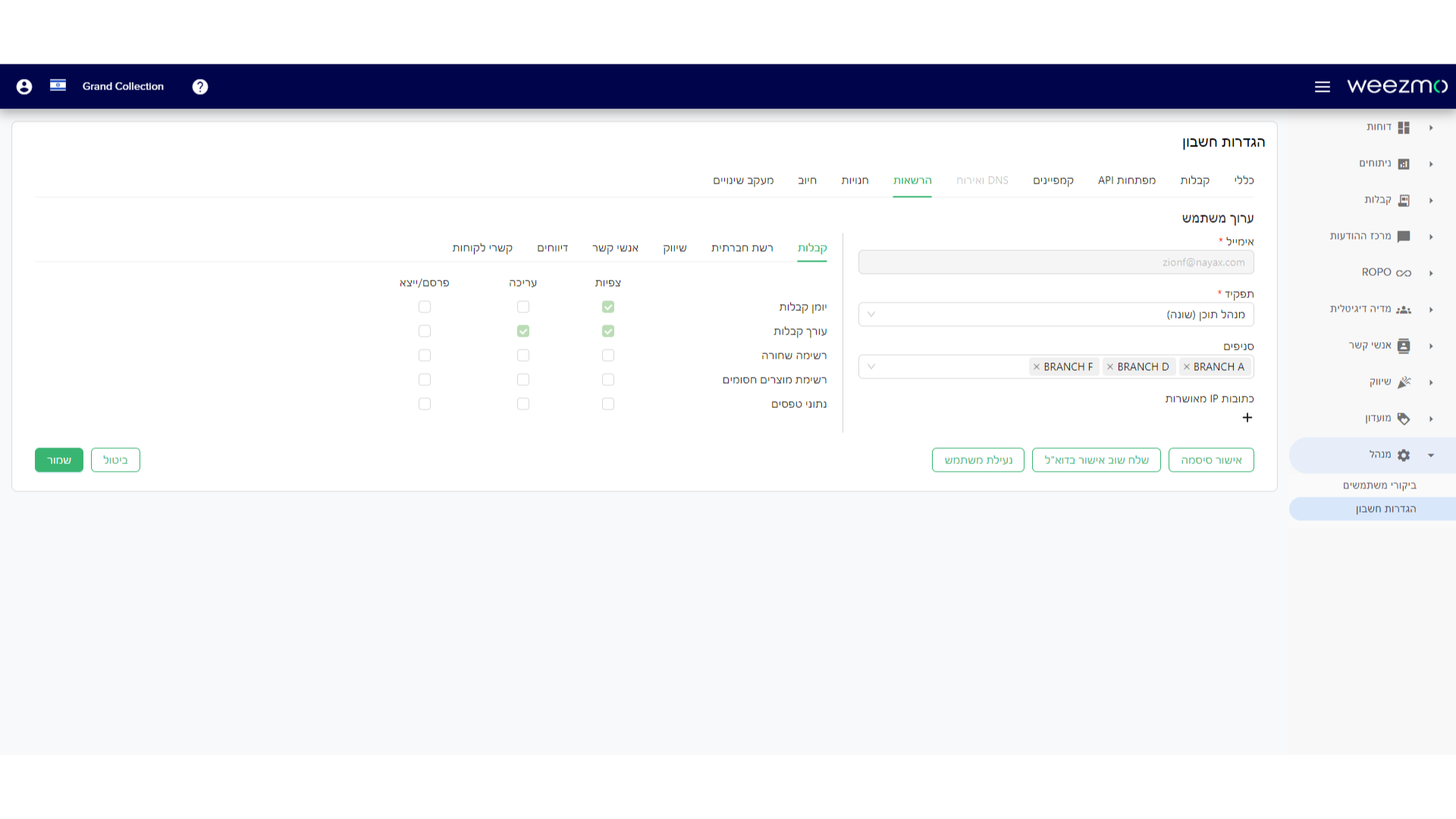Switch to the מעקב שינויים tab
The height and width of the screenshot is (819, 1456).
pyautogui.click(x=743, y=180)
